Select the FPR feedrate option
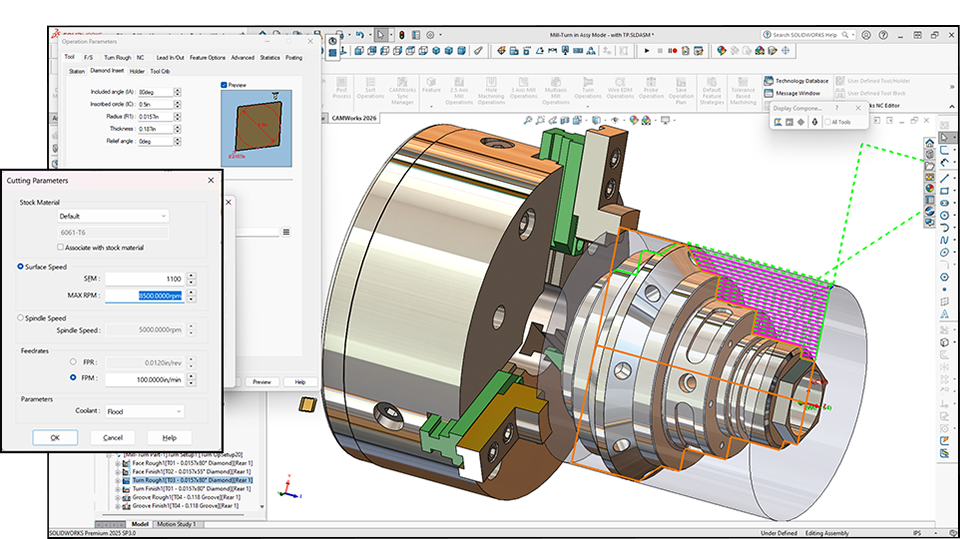Screen dimensions: 960x539 (x=72, y=362)
